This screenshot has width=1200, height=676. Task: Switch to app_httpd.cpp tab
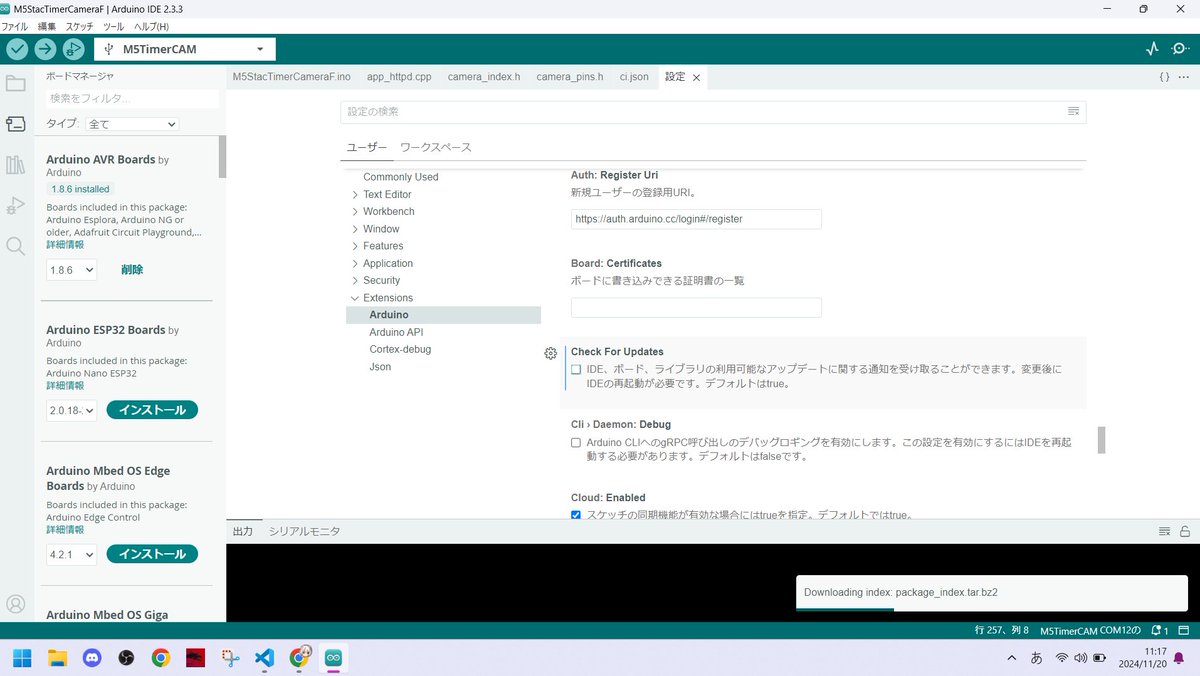[x=399, y=77]
